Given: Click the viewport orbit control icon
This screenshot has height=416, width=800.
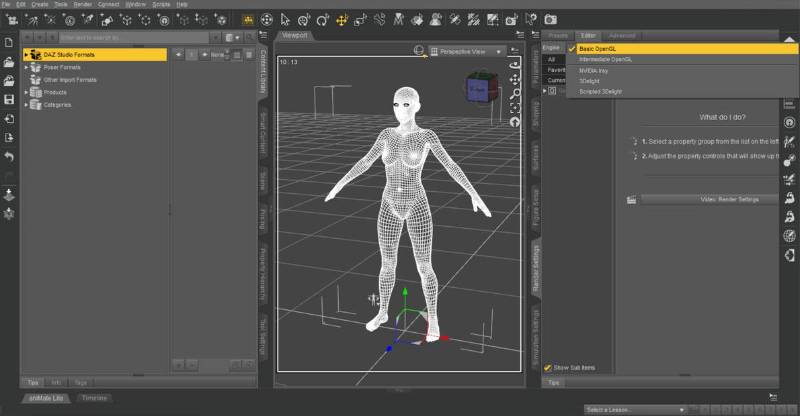Looking at the screenshot, I should coord(515,64).
